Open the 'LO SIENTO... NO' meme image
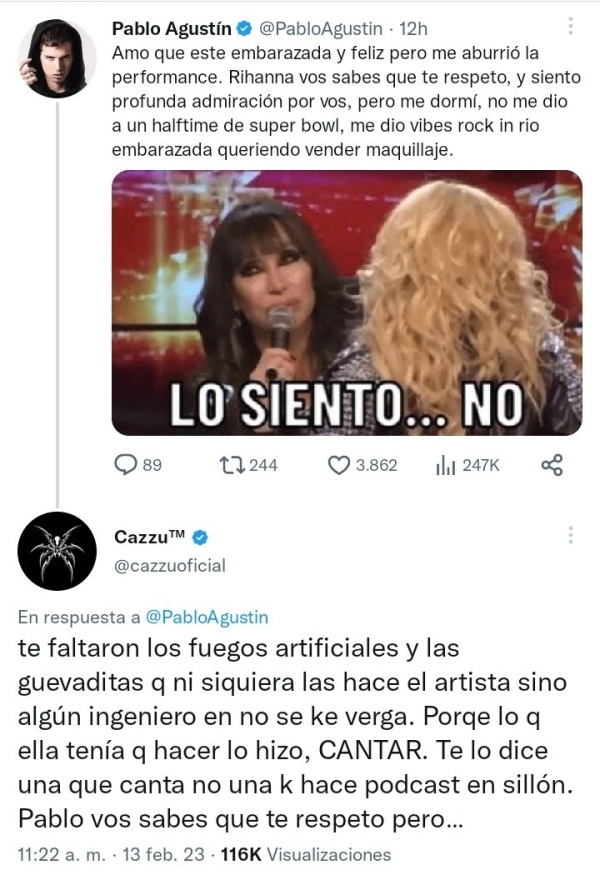Viewport: 600px width, 880px height. coord(347,302)
